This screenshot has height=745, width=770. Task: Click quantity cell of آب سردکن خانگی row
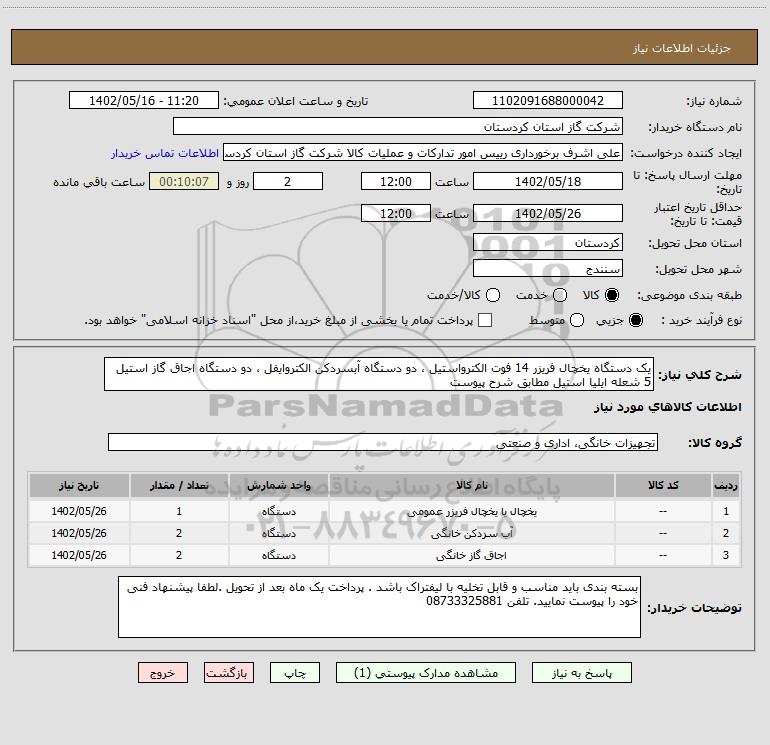coord(179,533)
